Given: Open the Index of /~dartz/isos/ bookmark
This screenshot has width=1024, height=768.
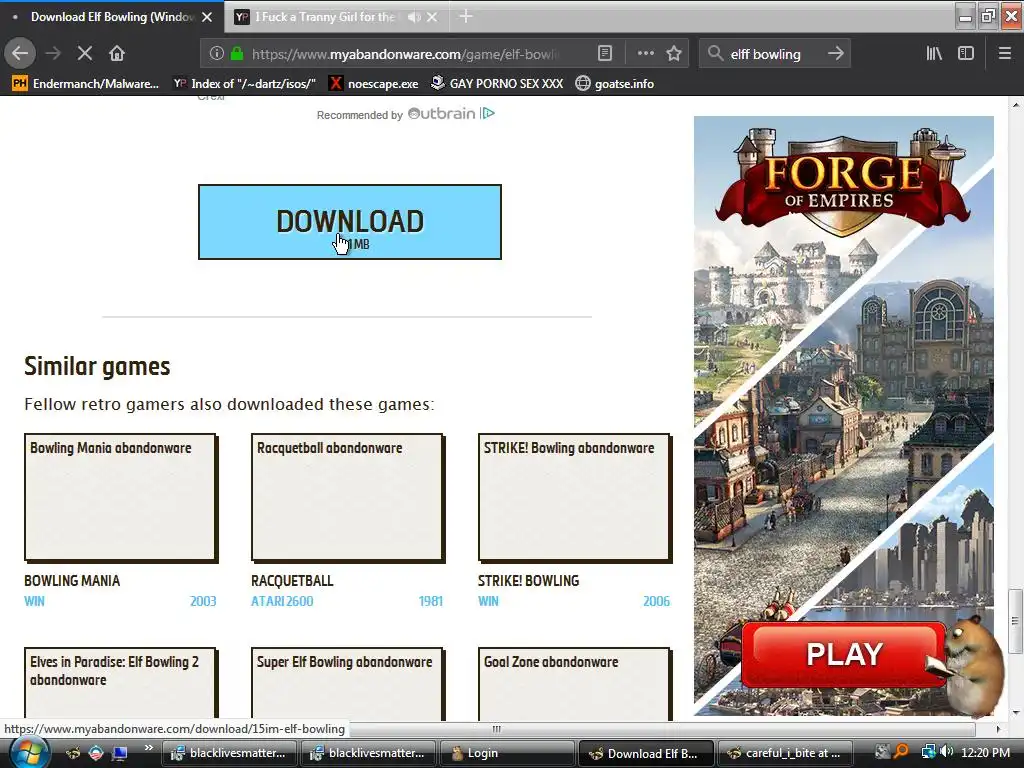Looking at the screenshot, I should coord(244,84).
